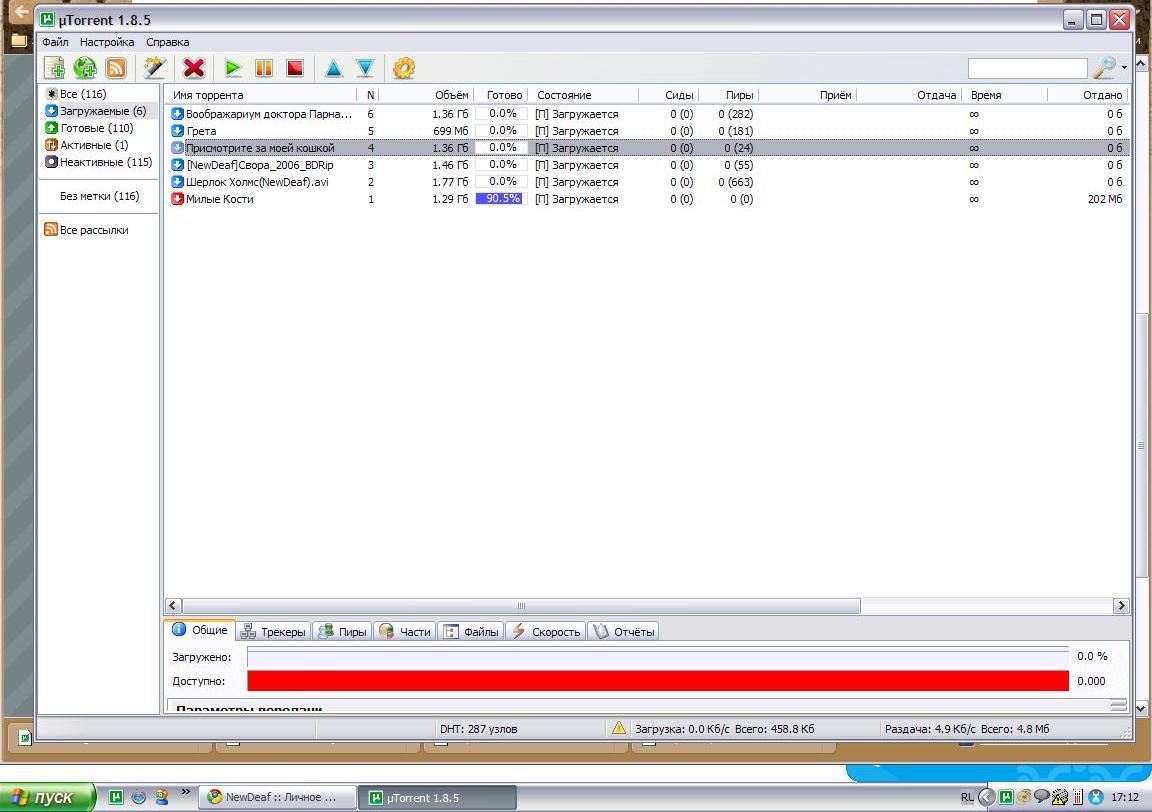Click the Add Torrent toolbar icon
Image resolution: width=1152 pixels, height=812 pixels.
tap(54, 68)
